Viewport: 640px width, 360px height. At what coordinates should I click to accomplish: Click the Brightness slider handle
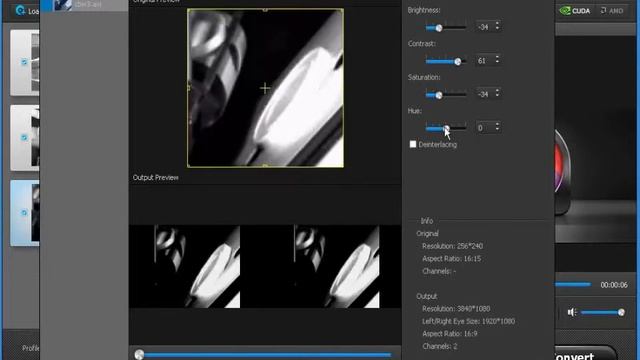point(439,28)
